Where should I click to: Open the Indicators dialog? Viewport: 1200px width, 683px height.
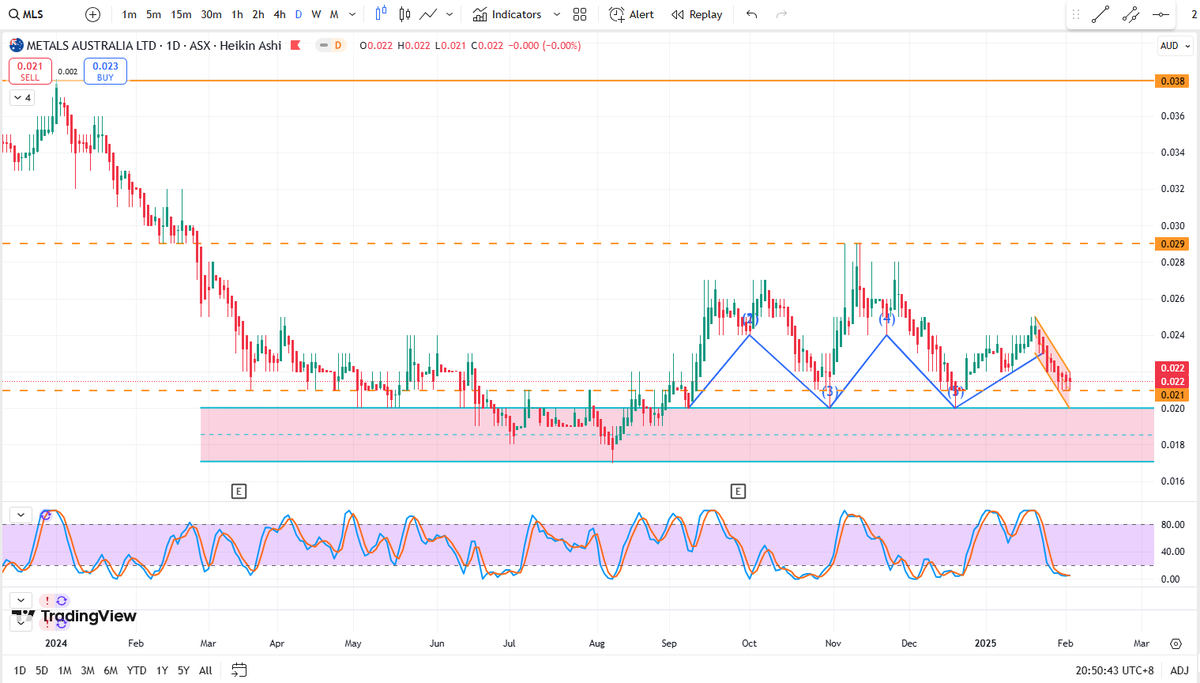point(507,14)
